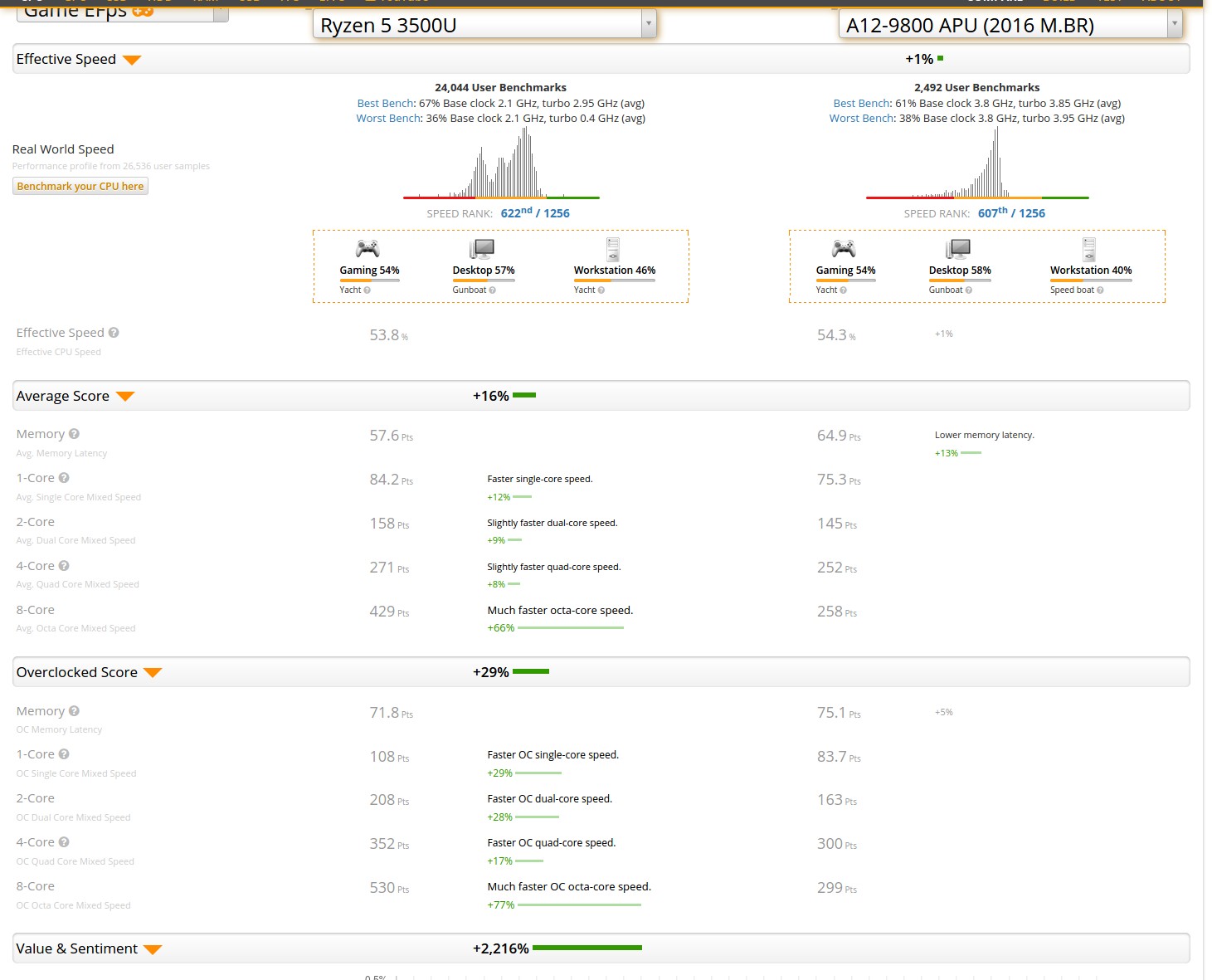Collapse the Average Score section arrow
The image size is (1212, 980).
click(125, 397)
